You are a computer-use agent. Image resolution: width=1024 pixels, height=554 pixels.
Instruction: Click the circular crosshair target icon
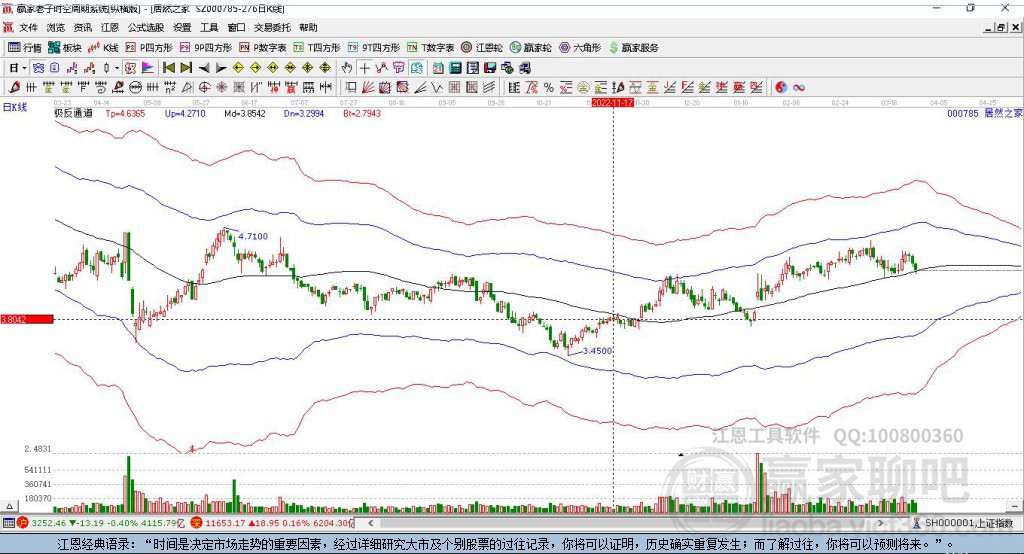204,87
